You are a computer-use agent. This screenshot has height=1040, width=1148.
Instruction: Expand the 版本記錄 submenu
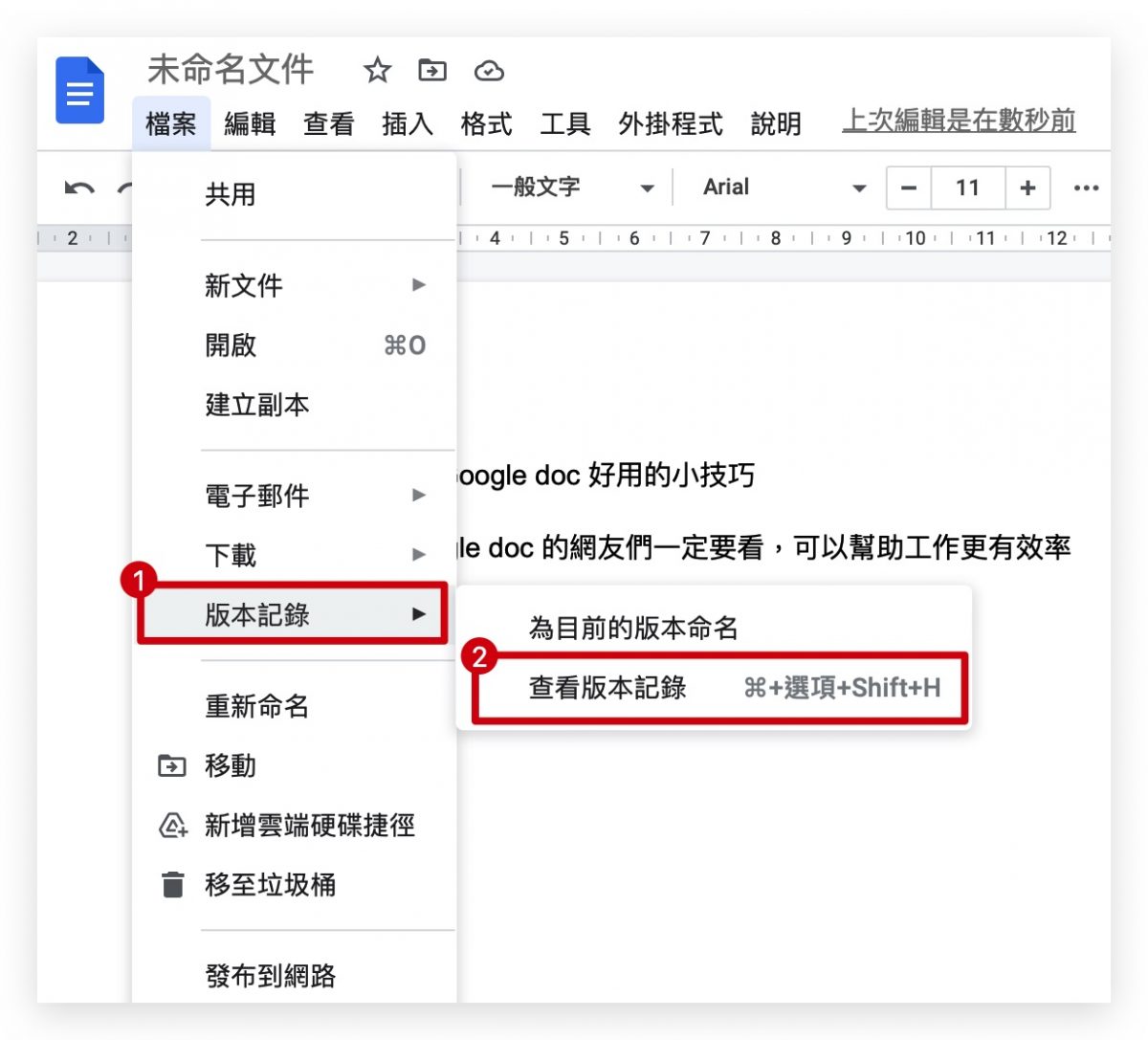coord(295,614)
